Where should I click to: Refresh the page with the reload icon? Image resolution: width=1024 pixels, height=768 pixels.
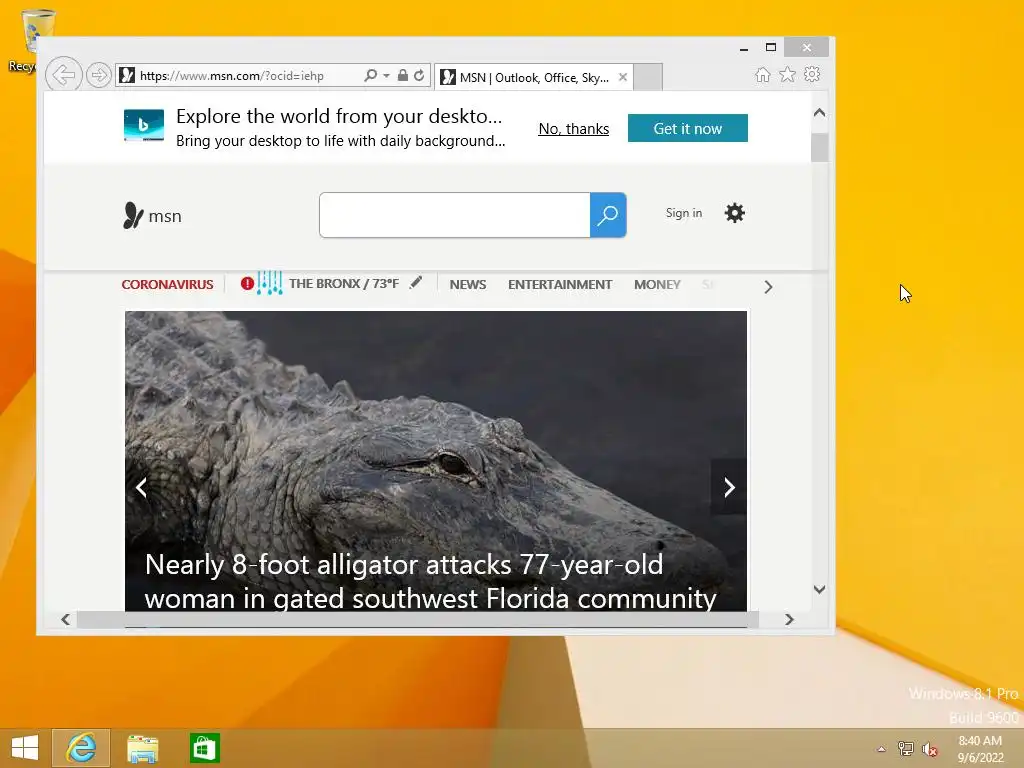tap(419, 76)
